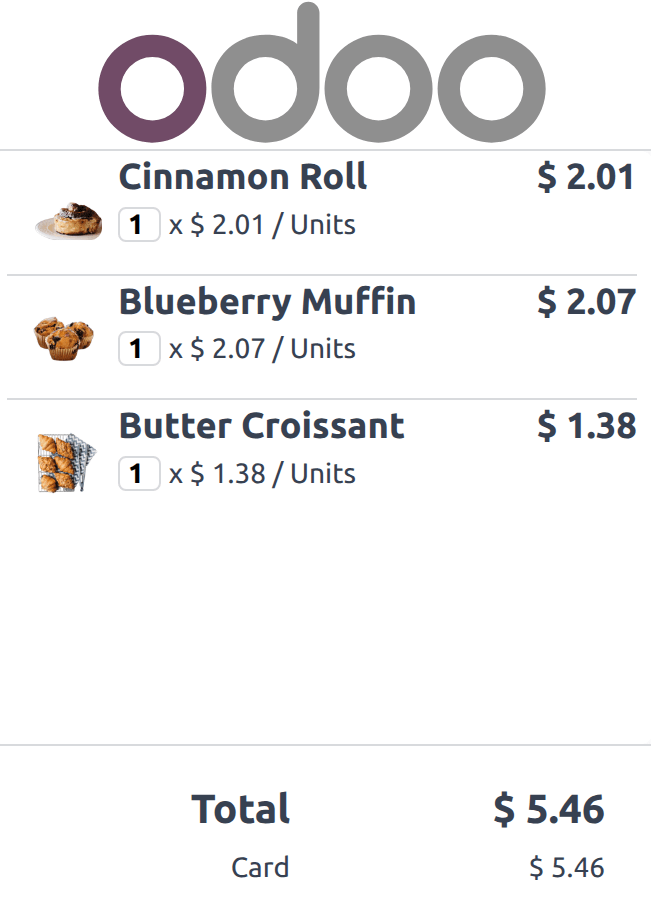Image resolution: width=651 pixels, height=902 pixels.
Task: Click the Butter Croissant unit price text
Action: pyautogui.click(x=263, y=473)
